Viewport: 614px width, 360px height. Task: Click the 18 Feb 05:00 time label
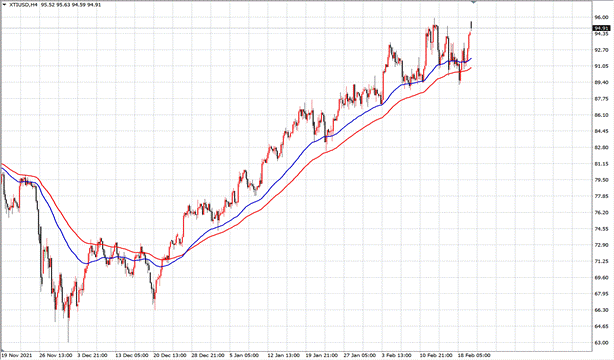[x=473, y=355]
